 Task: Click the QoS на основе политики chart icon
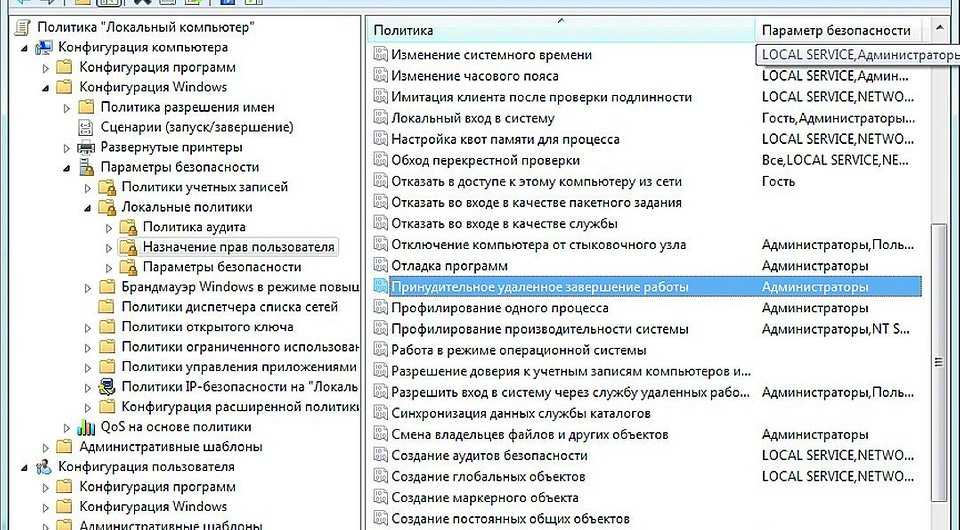(85, 427)
